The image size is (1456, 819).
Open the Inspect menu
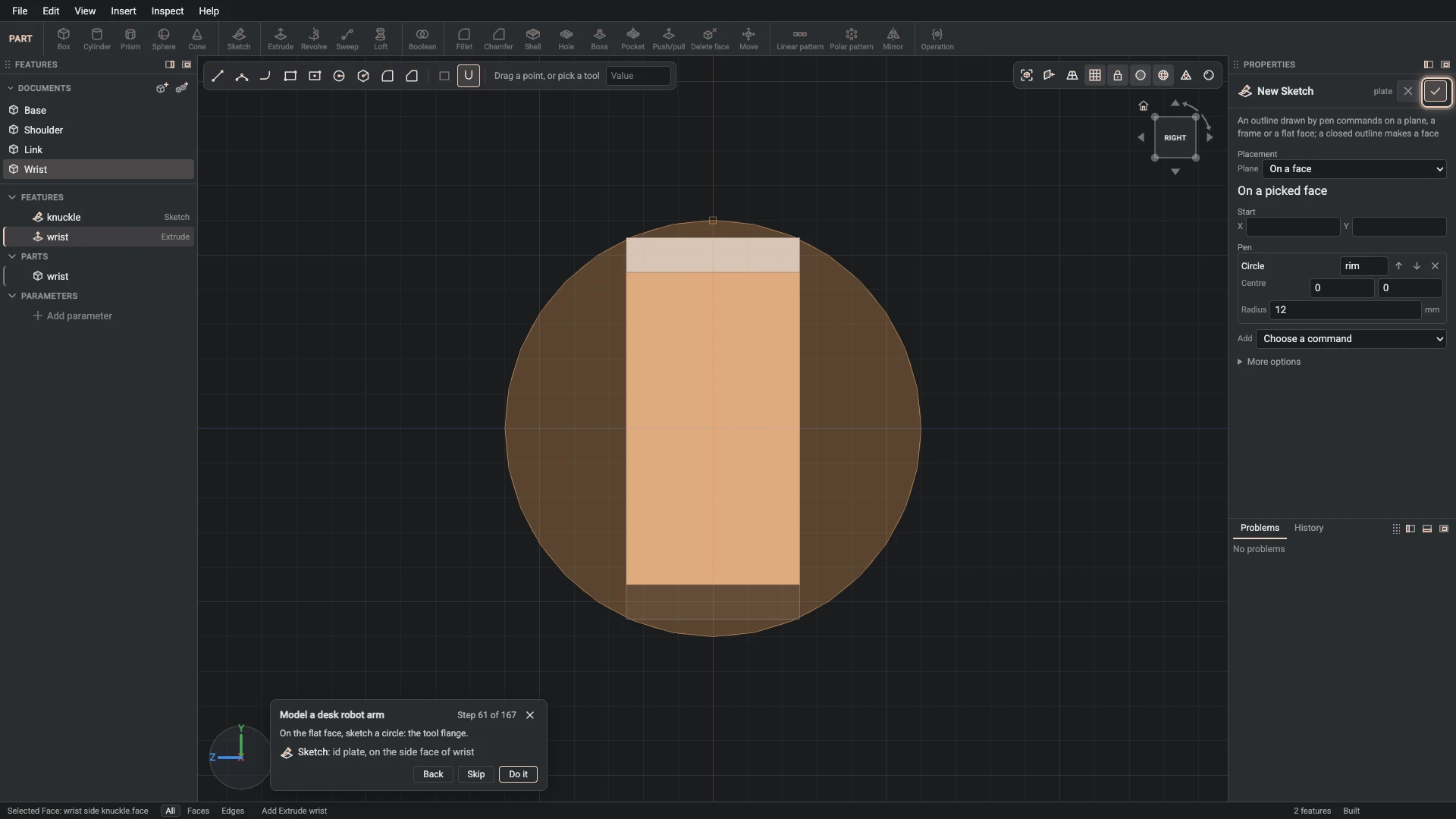point(167,11)
